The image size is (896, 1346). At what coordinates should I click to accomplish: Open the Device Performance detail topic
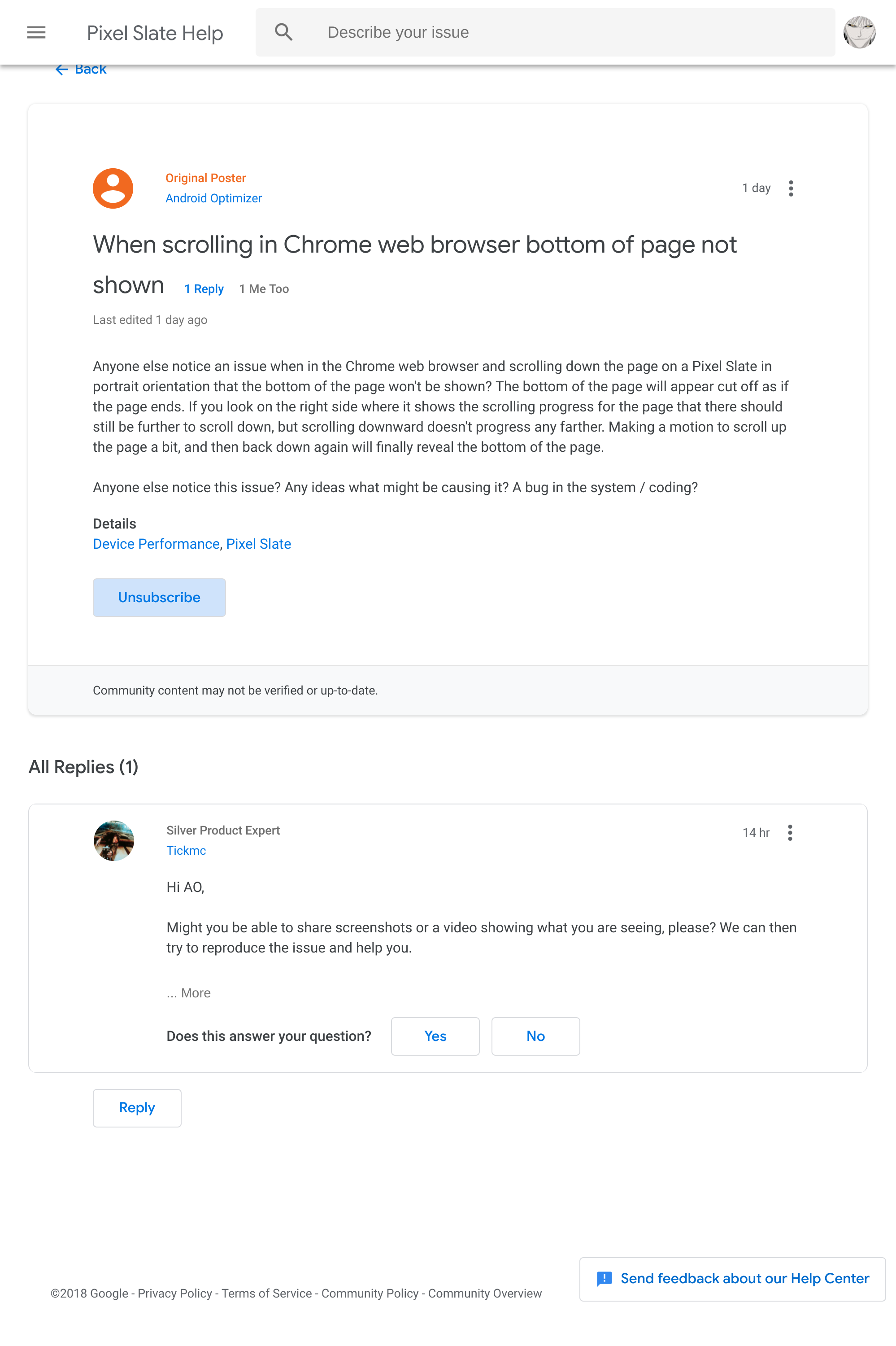[x=156, y=543]
